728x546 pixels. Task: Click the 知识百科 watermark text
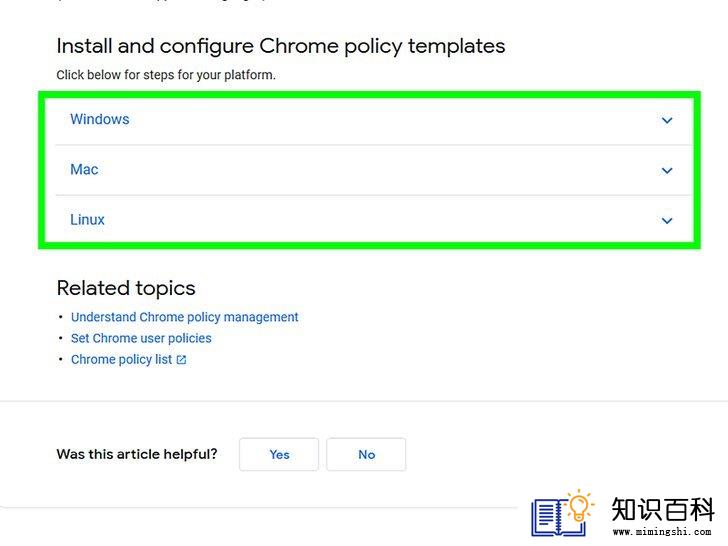click(x=663, y=509)
